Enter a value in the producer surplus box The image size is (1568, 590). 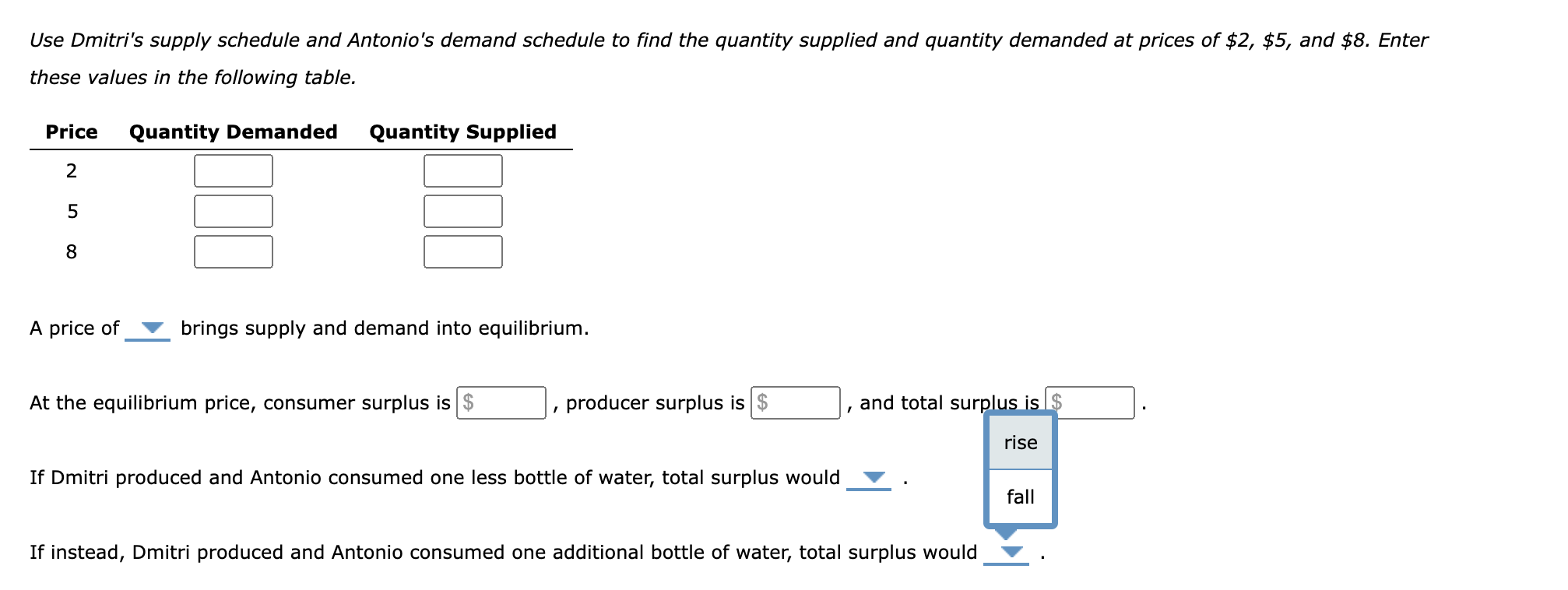[796, 403]
